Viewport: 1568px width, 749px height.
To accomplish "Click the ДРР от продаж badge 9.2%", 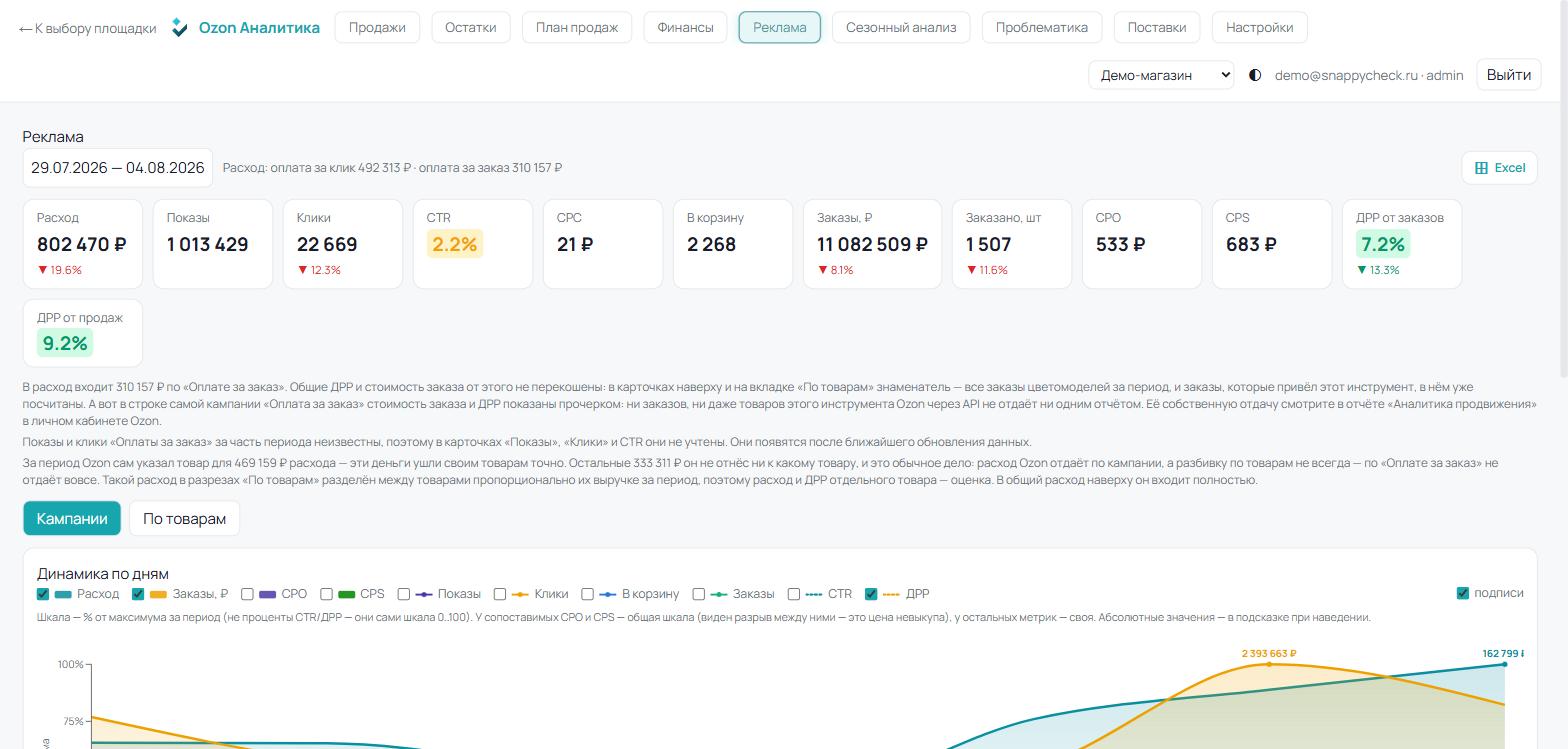I will [x=65, y=343].
